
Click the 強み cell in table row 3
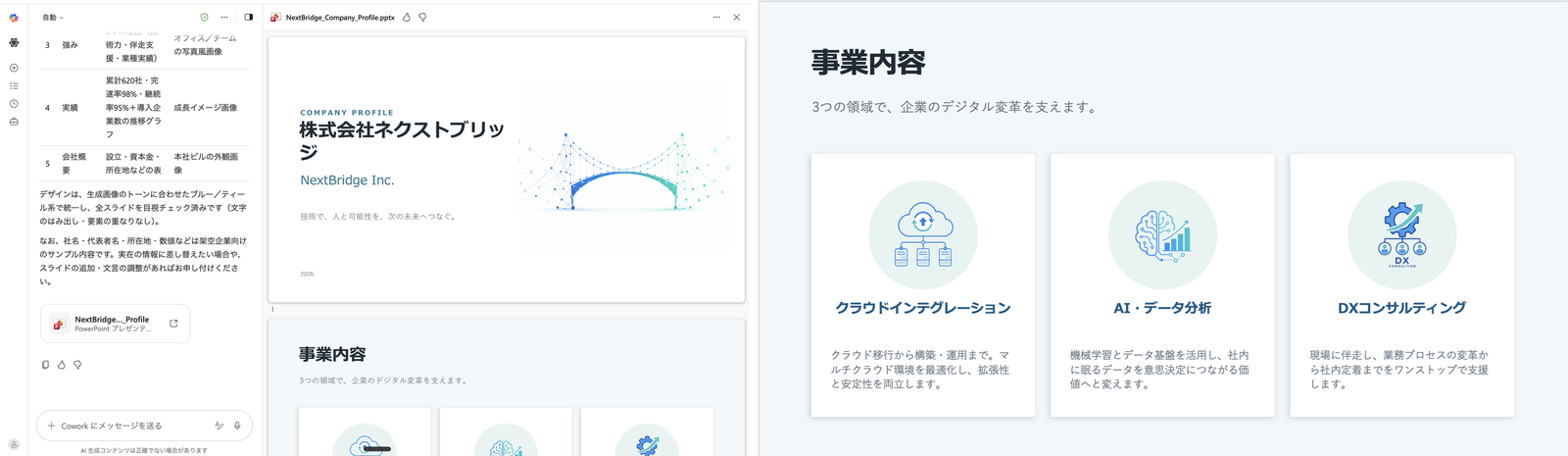70,45
